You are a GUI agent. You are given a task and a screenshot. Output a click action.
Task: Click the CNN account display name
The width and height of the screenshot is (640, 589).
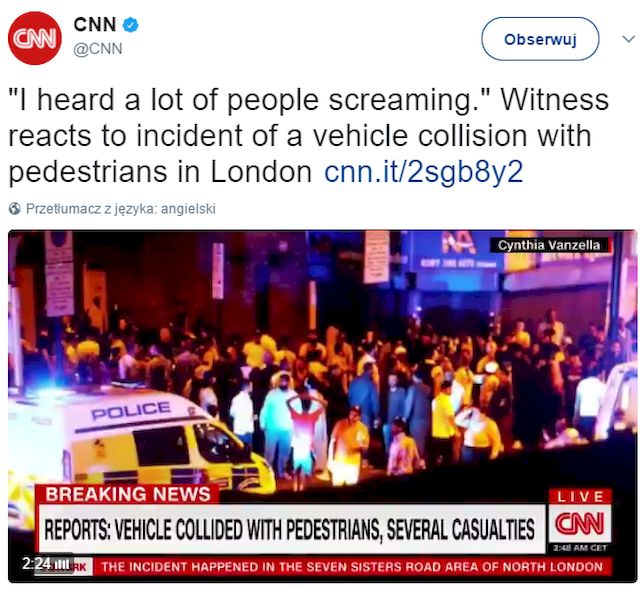pos(95,24)
